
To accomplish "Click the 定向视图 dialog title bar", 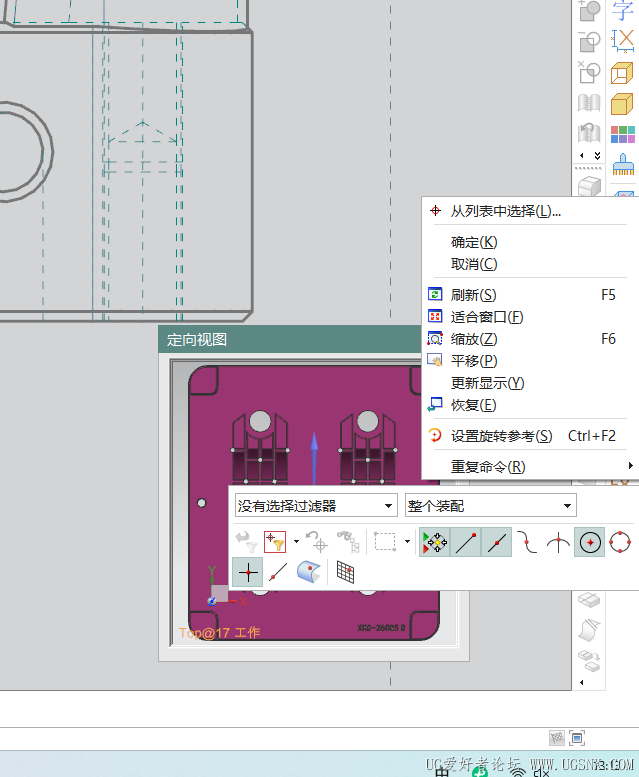I will point(290,339).
